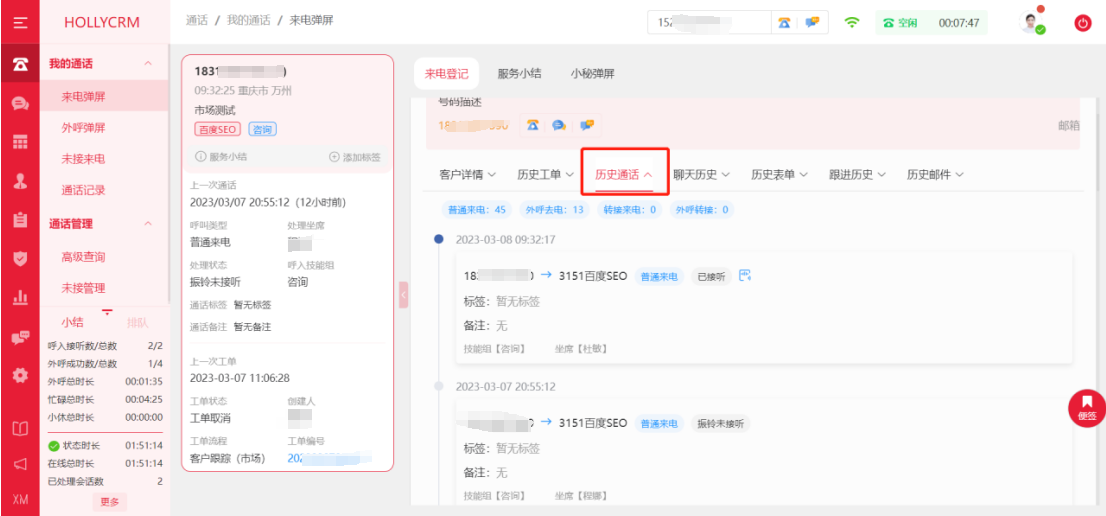Image resolution: width=1106 pixels, height=516 pixels.
Task: Open the bar chart reports icon in sidebar
Action: 20,297
